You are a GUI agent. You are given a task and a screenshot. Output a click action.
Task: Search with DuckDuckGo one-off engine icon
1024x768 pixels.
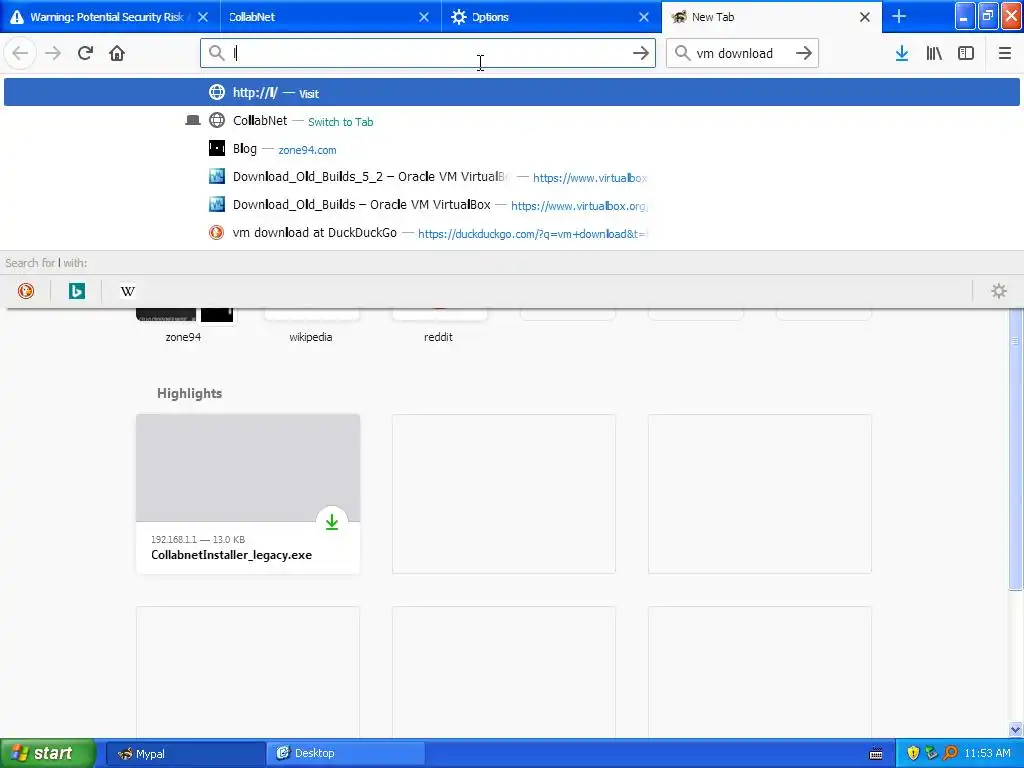[26, 291]
